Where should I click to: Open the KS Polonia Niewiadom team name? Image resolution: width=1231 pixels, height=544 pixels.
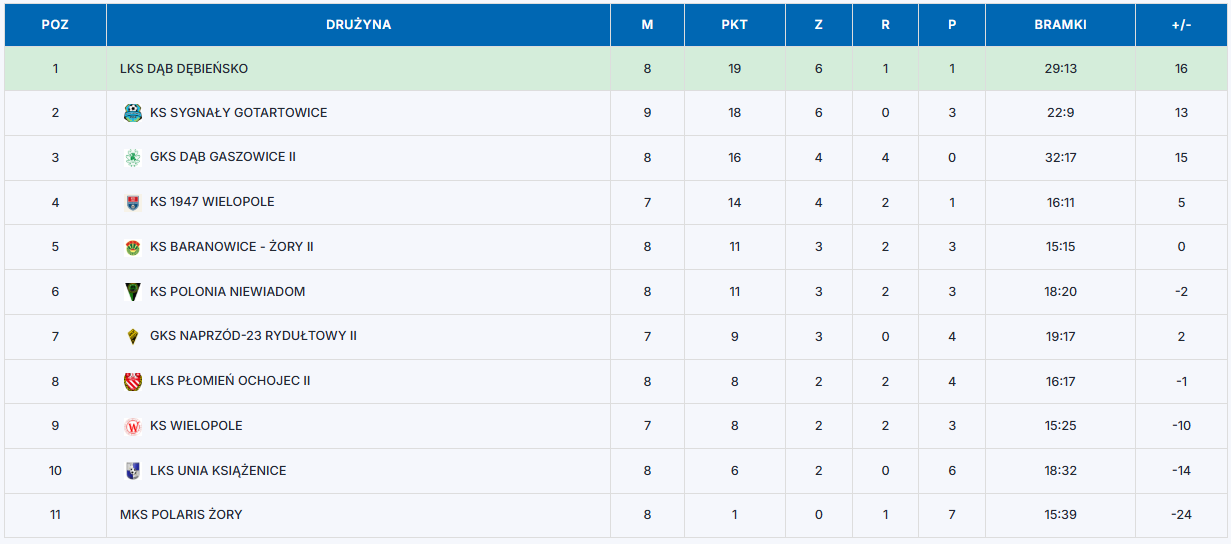tap(227, 292)
